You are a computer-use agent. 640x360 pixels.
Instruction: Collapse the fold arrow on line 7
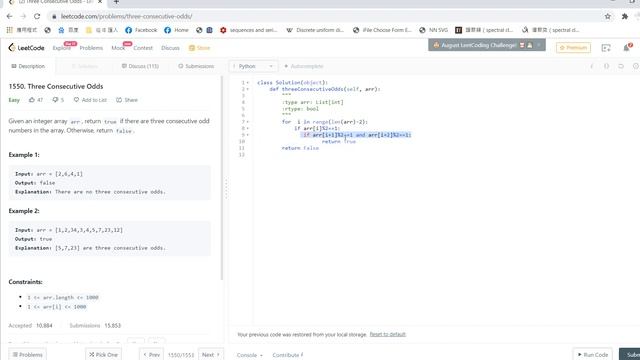click(247, 122)
